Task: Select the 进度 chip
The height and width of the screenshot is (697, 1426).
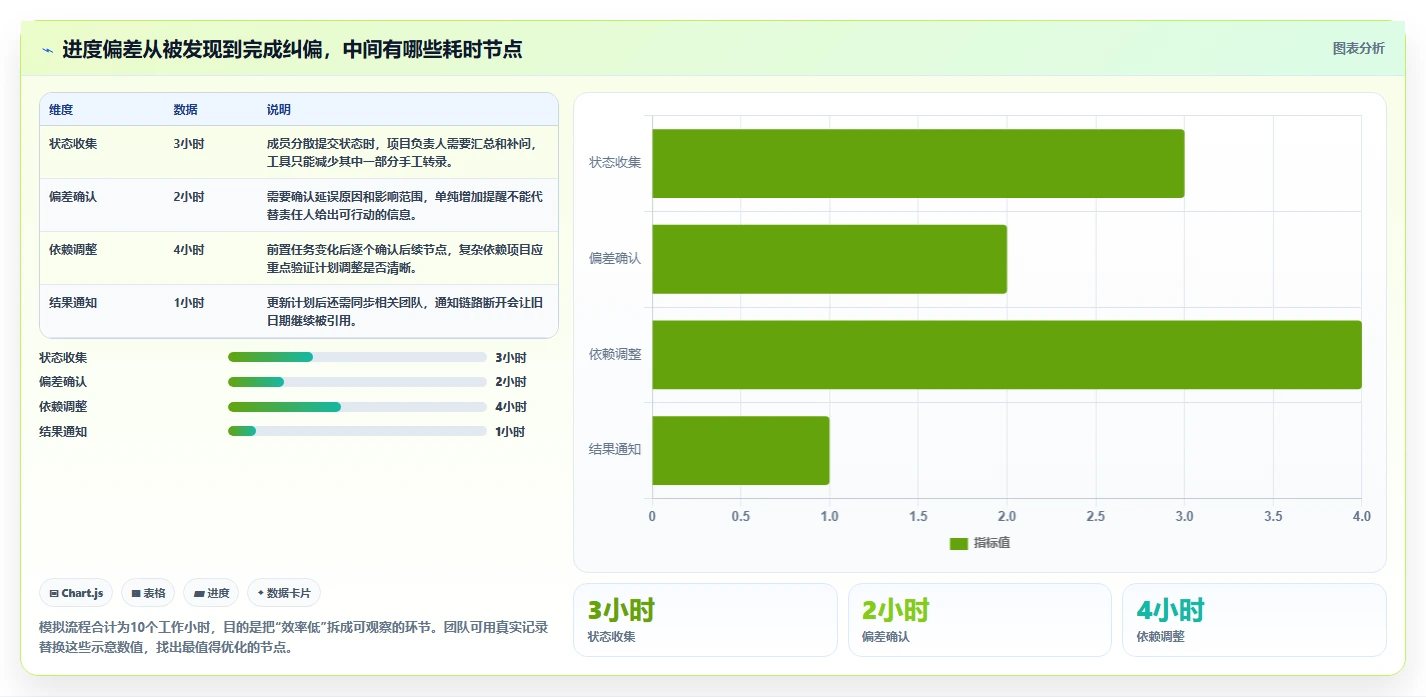Action: [x=211, y=593]
